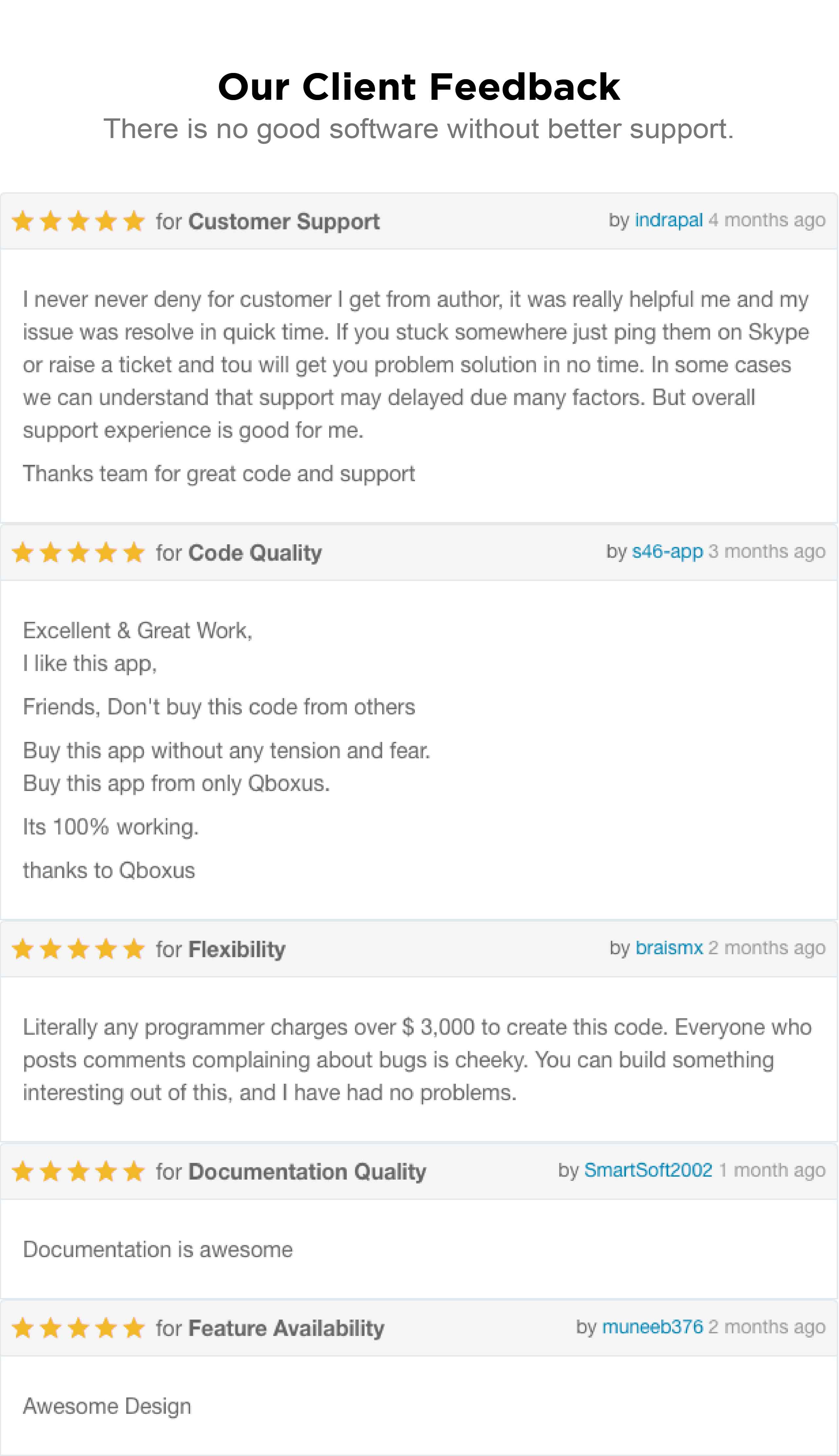The height and width of the screenshot is (1456, 839).
Task: Open SmartSoft2002 profile link
Action: pyautogui.click(x=648, y=1170)
